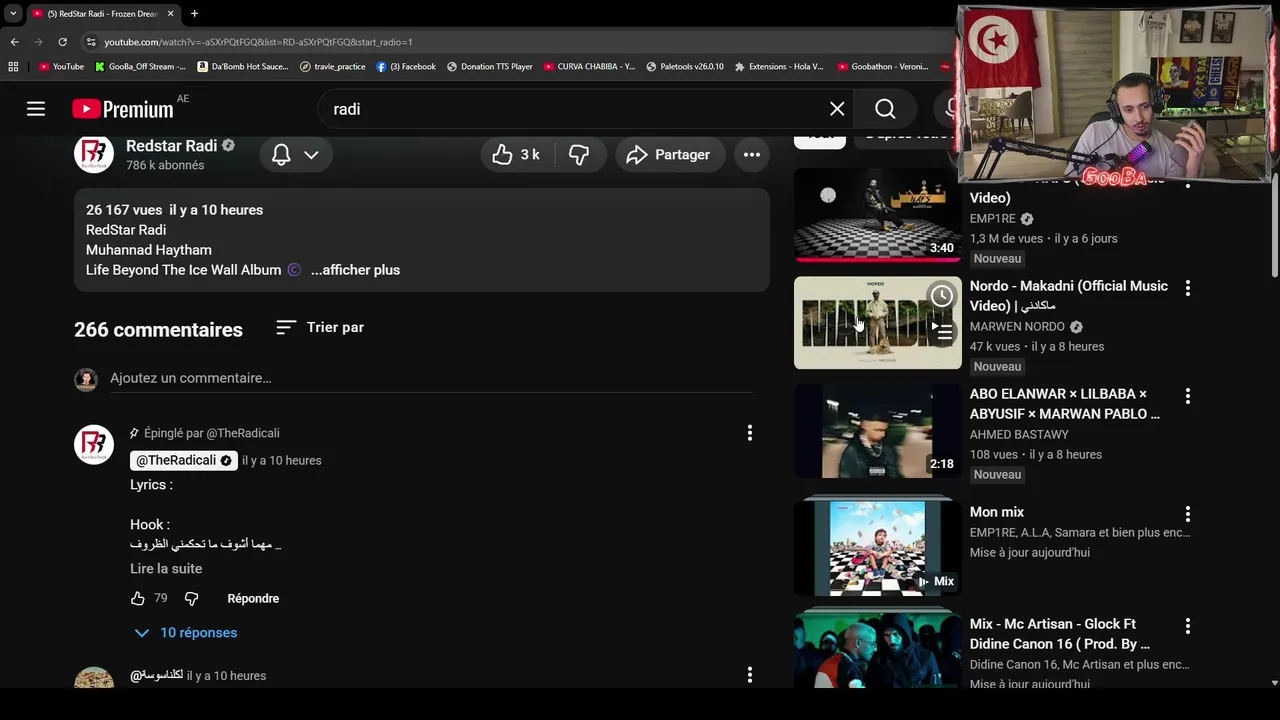The image size is (1280, 720).
Task: Open MARWEN NORDO channel name
Action: [1017, 327]
